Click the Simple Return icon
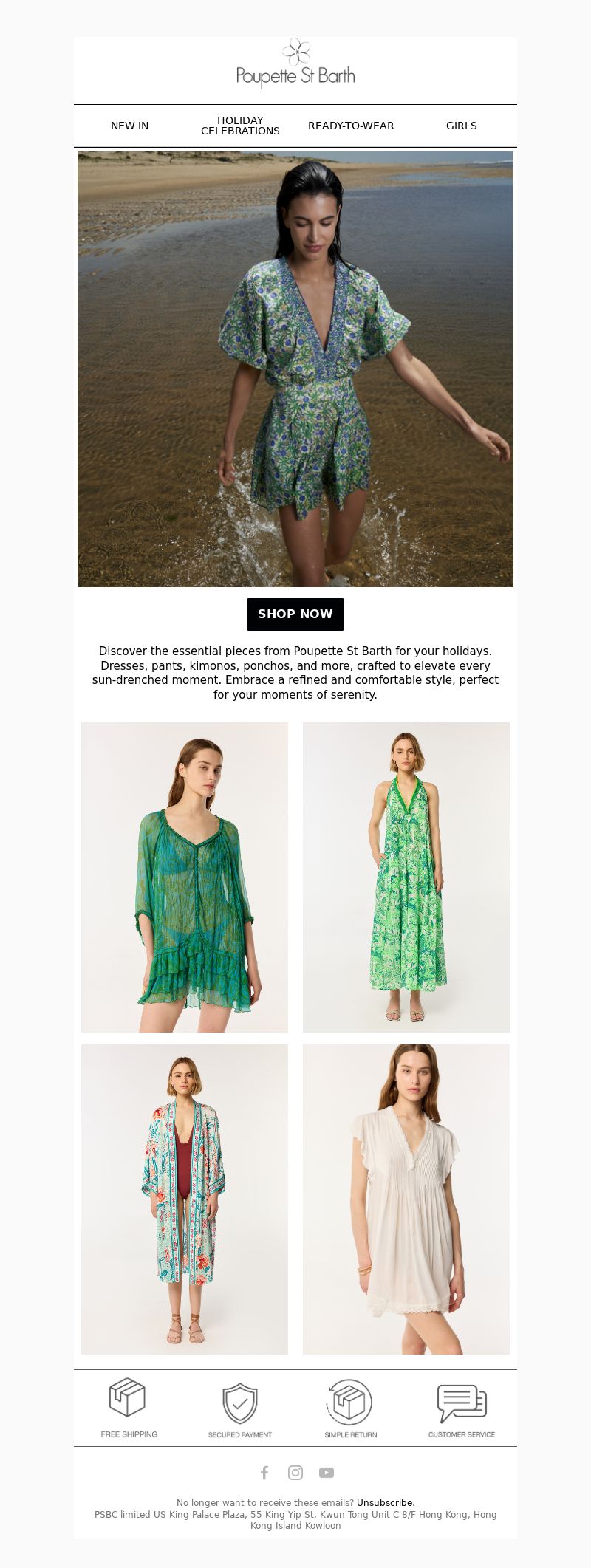The width and height of the screenshot is (591, 1568). click(x=350, y=1402)
